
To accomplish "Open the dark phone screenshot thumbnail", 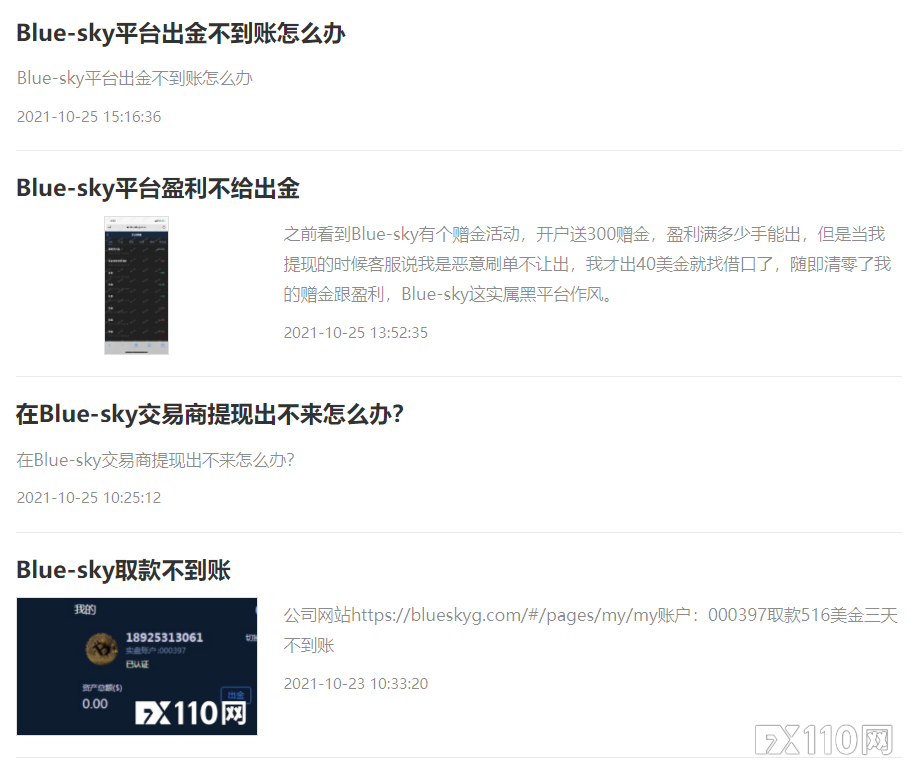I will point(136,285).
